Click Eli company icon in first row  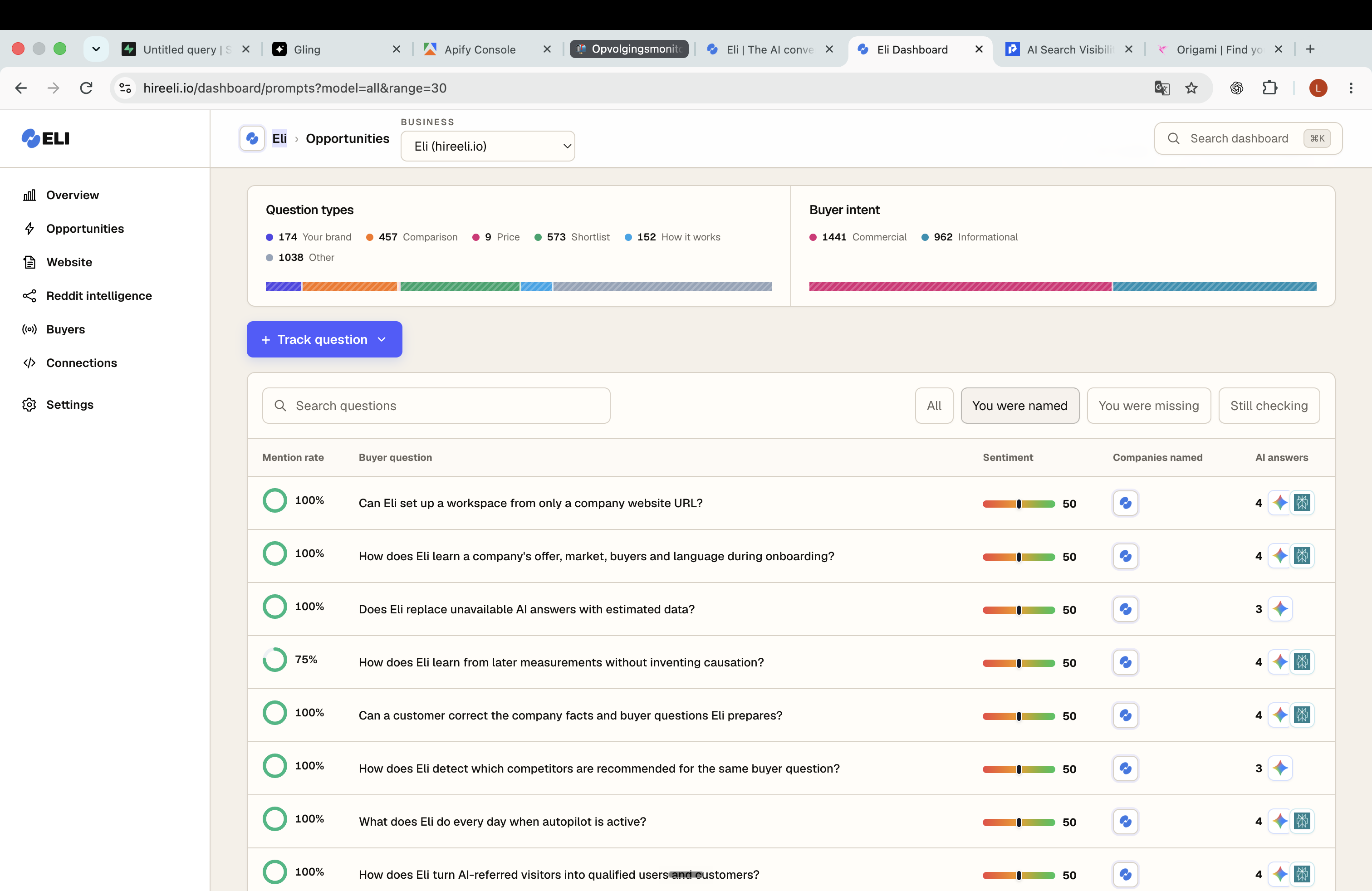coord(1125,503)
